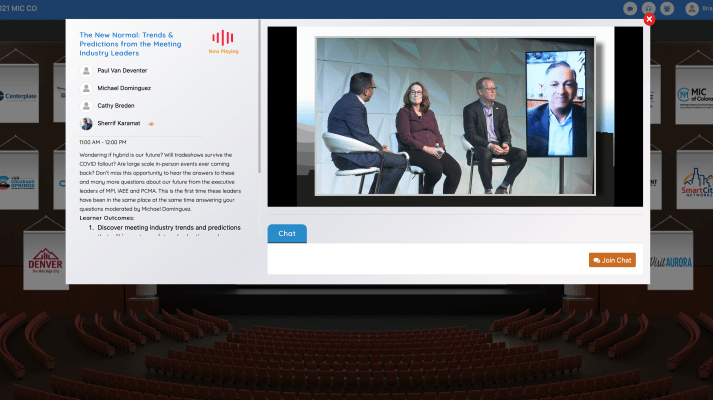The width and height of the screenshot is (713, 400).
Task: Click the MIC CO title in header
Action: coord(19,8)
